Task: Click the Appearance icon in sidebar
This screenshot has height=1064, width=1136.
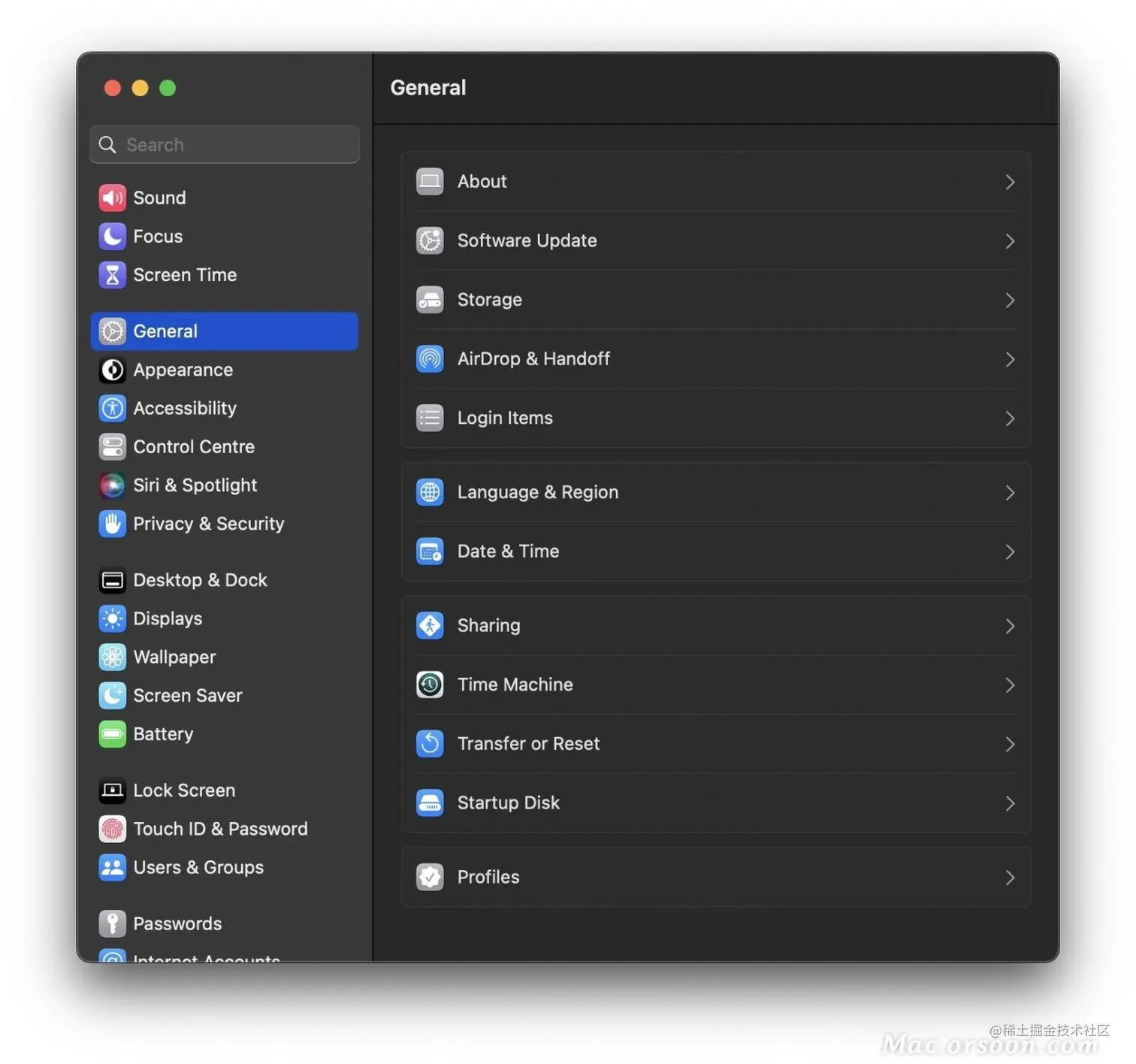Action: 112,370
